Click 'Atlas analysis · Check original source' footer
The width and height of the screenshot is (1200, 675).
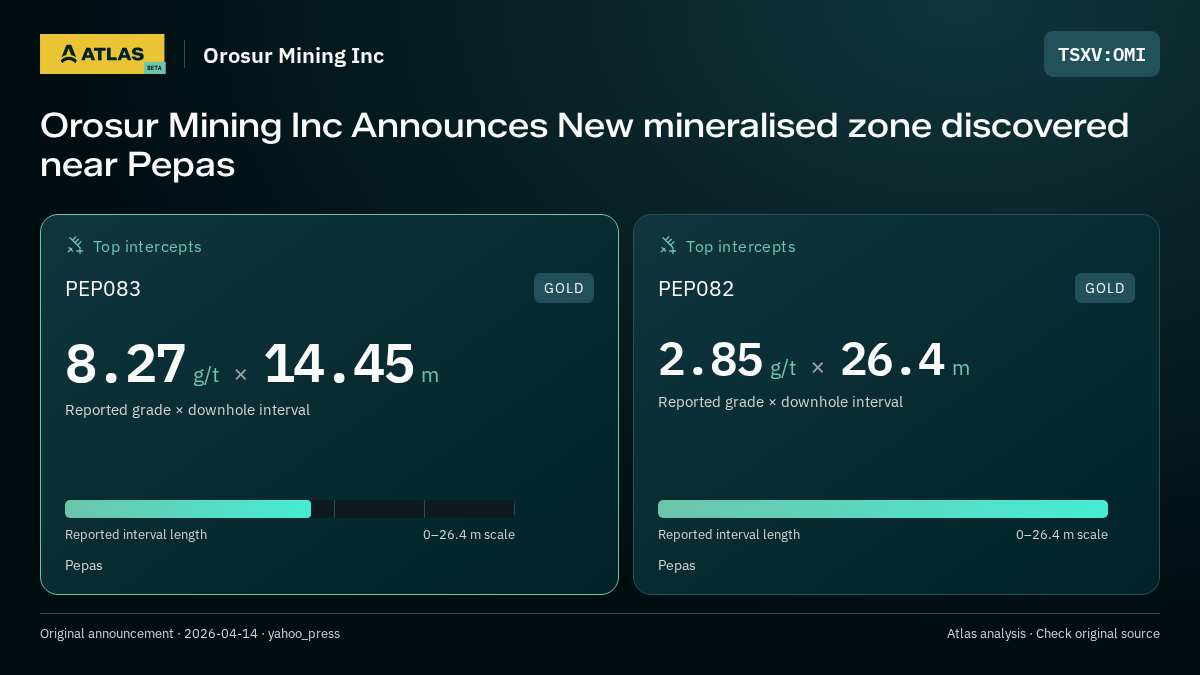(x=1053, y=634)
